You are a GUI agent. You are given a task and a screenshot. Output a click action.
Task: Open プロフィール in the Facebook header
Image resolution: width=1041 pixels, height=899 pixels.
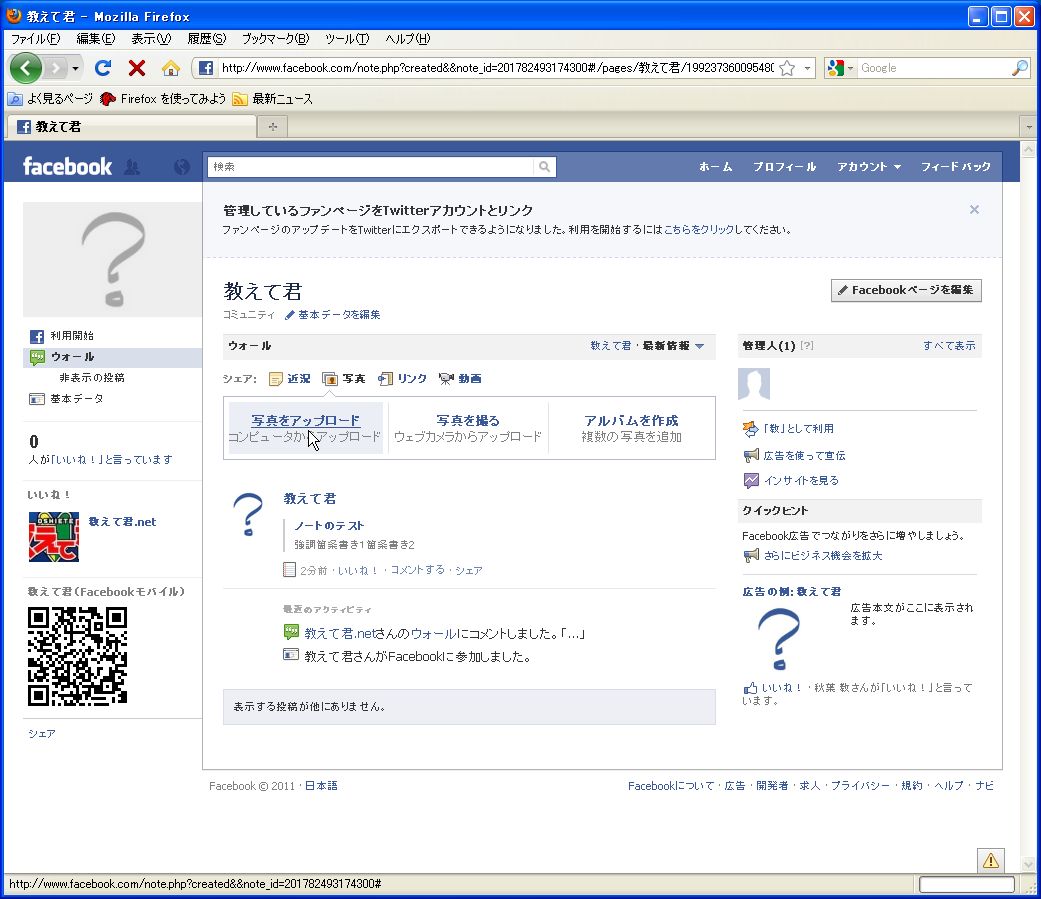785,167
